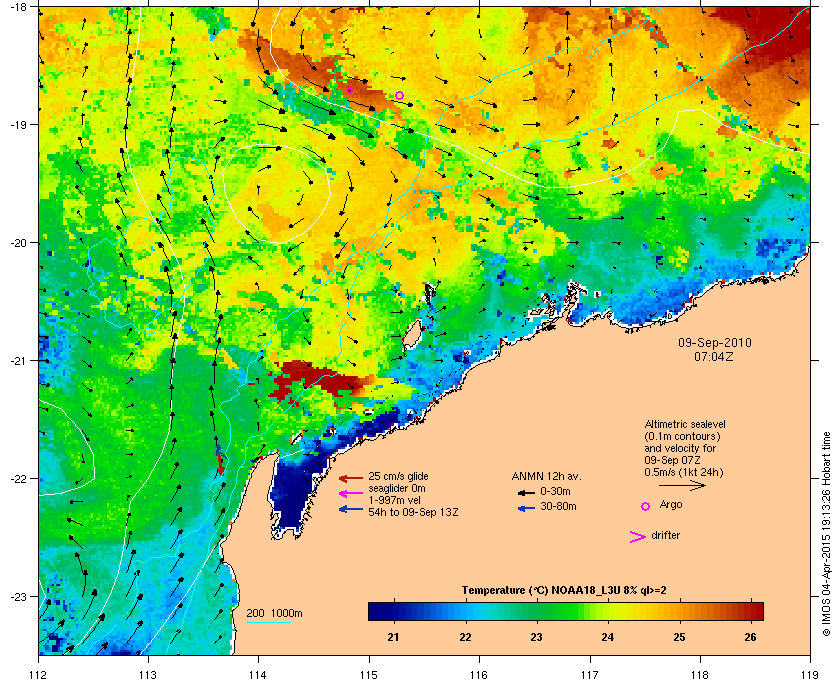Click the '(0.1m contours)' legend line
The height and width of the screenshot is (680, 840).
coord(682,436)
